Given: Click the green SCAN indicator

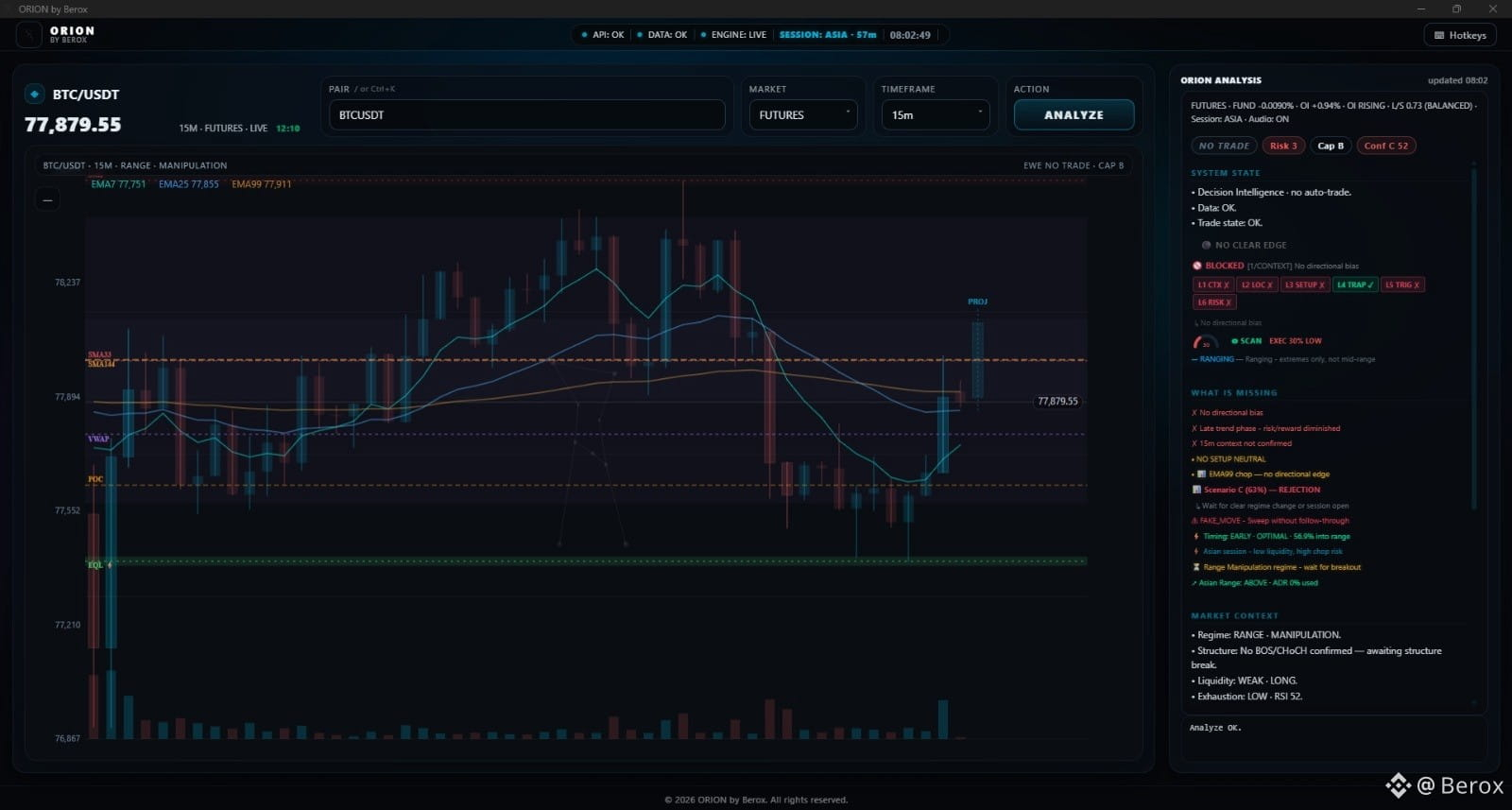Looking at the screenshot, I should tap(1246, 341).
